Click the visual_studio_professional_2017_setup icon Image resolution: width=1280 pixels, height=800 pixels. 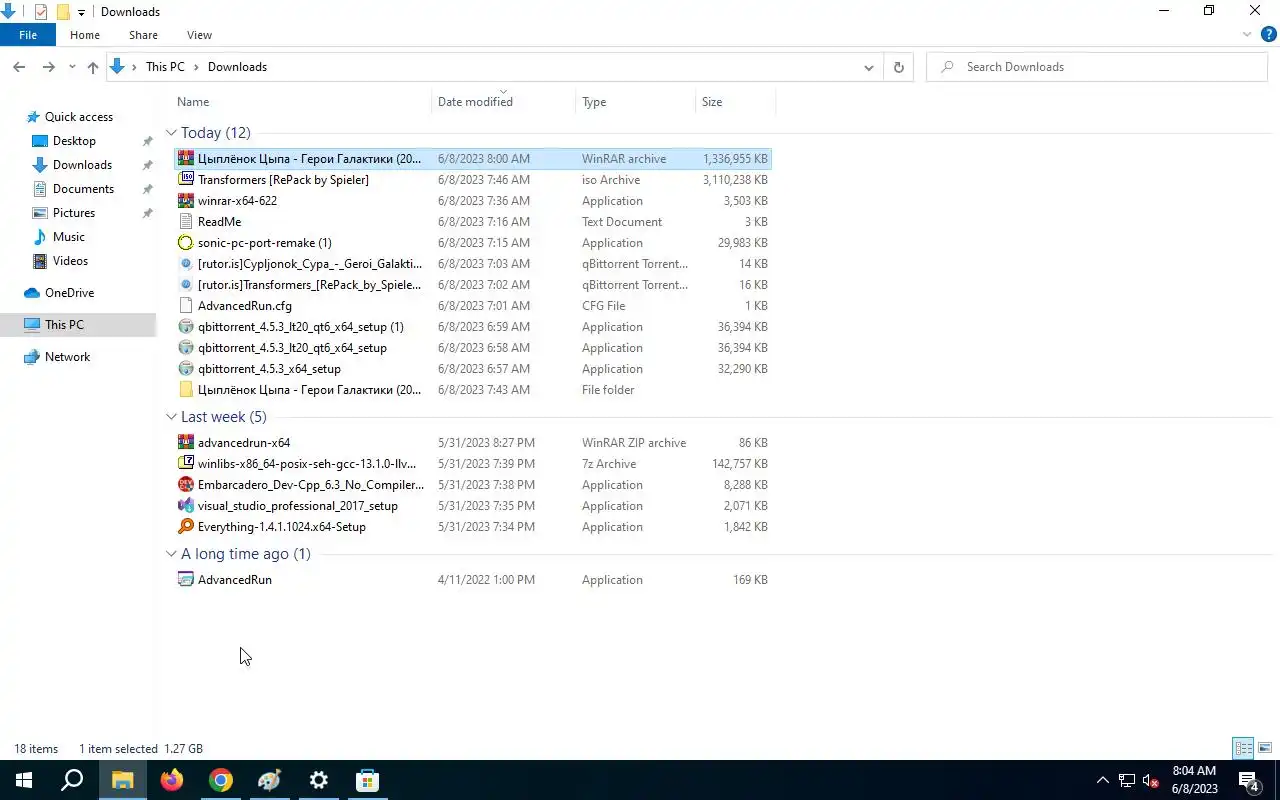point(185,505)
